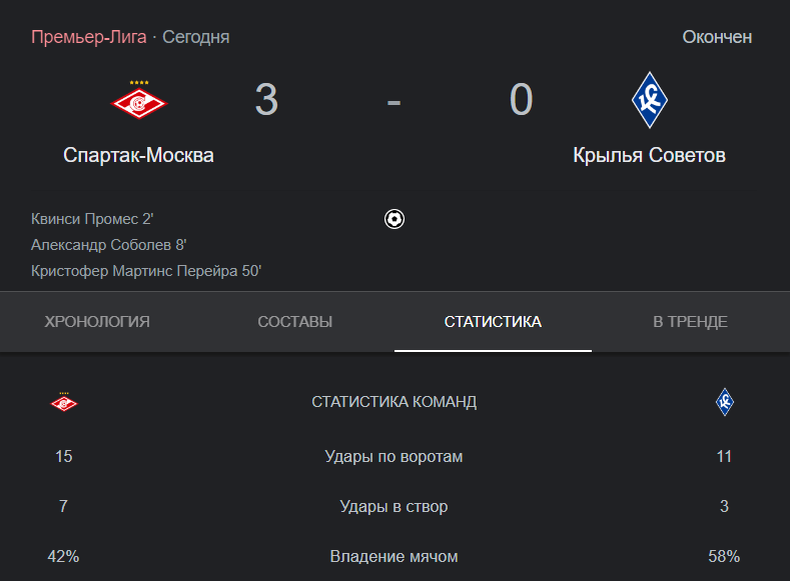Image resolution: width=790 pixels, height=581 pixels.
Task: Click the small Krylia Sovetov logo in statistics
Action: point(725,402)
